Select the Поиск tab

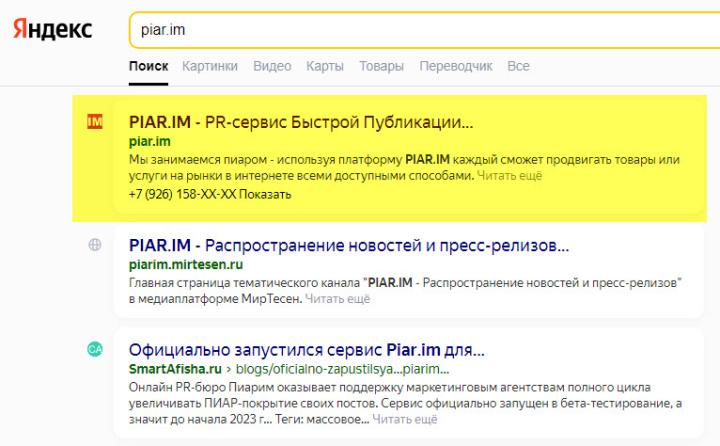tap(148, 66)
